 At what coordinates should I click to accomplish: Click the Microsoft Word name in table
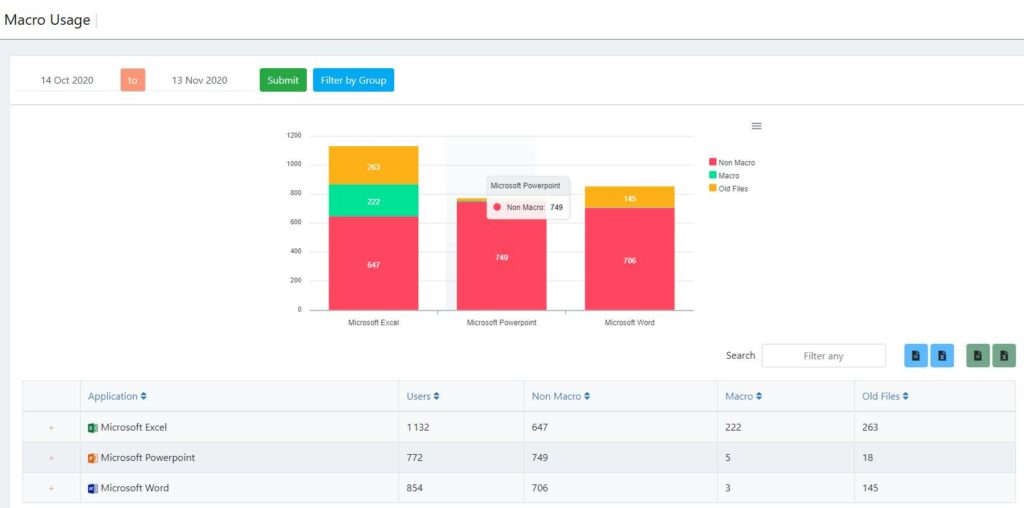click(135, 488)
